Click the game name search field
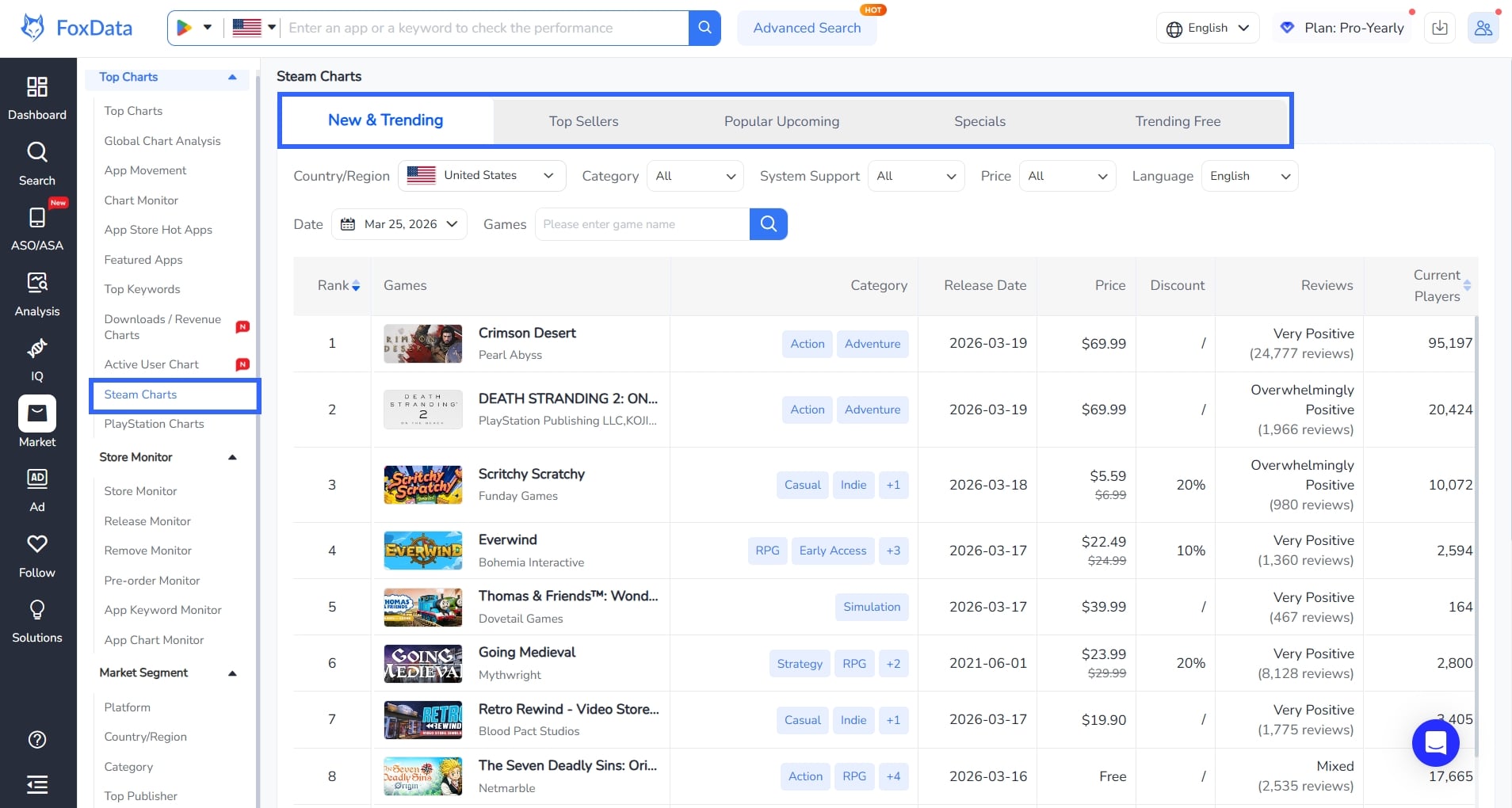This screenshot has width=1512, height=808. [642, 224]
